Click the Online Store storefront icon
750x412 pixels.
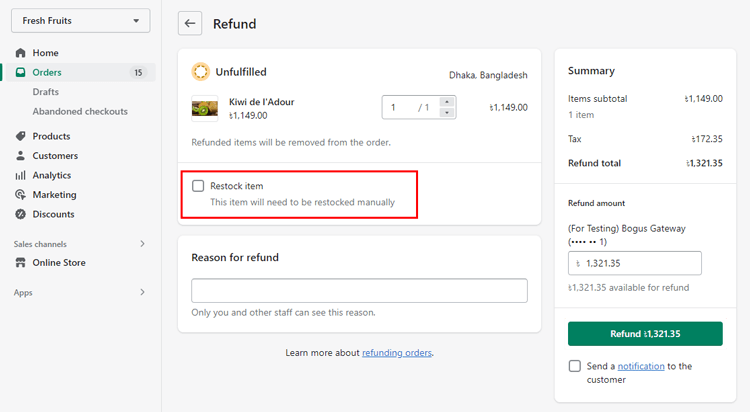21,262
